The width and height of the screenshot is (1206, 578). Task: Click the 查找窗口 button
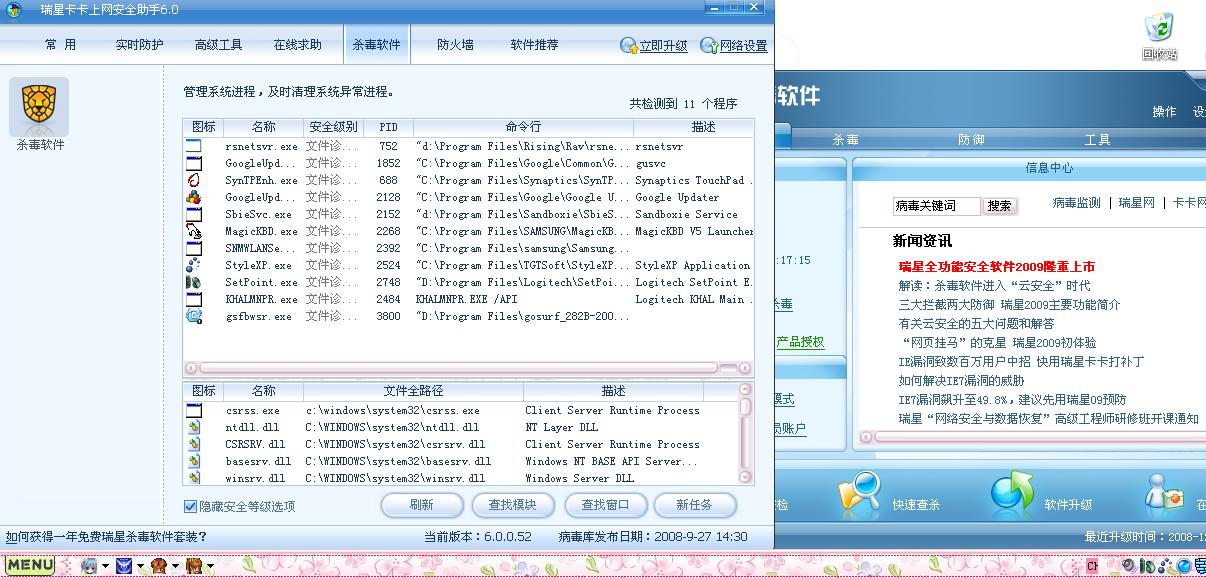pyautogui.click(x=605, y=505)
